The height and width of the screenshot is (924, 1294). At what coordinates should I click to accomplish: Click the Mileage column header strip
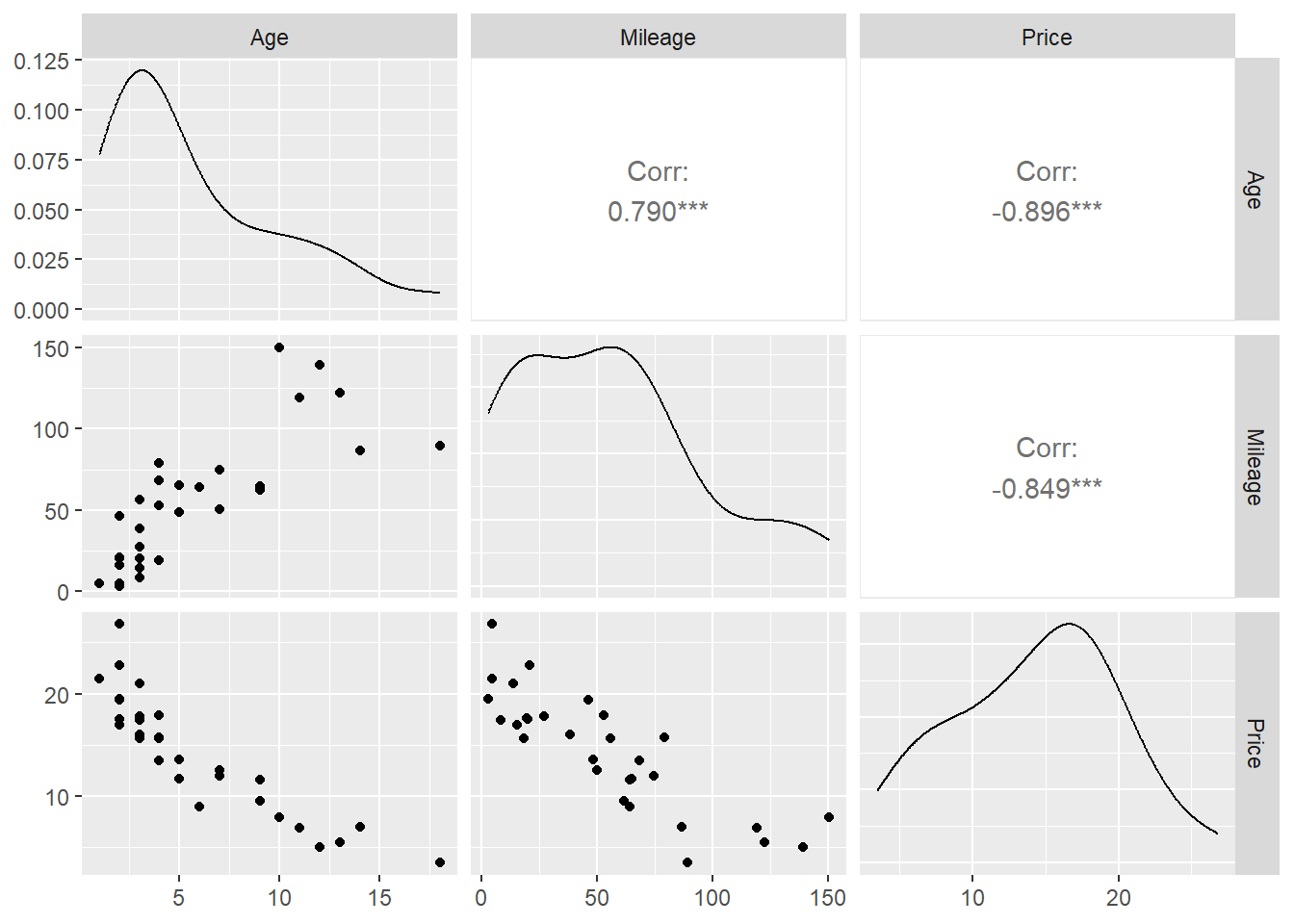(658, 38)
